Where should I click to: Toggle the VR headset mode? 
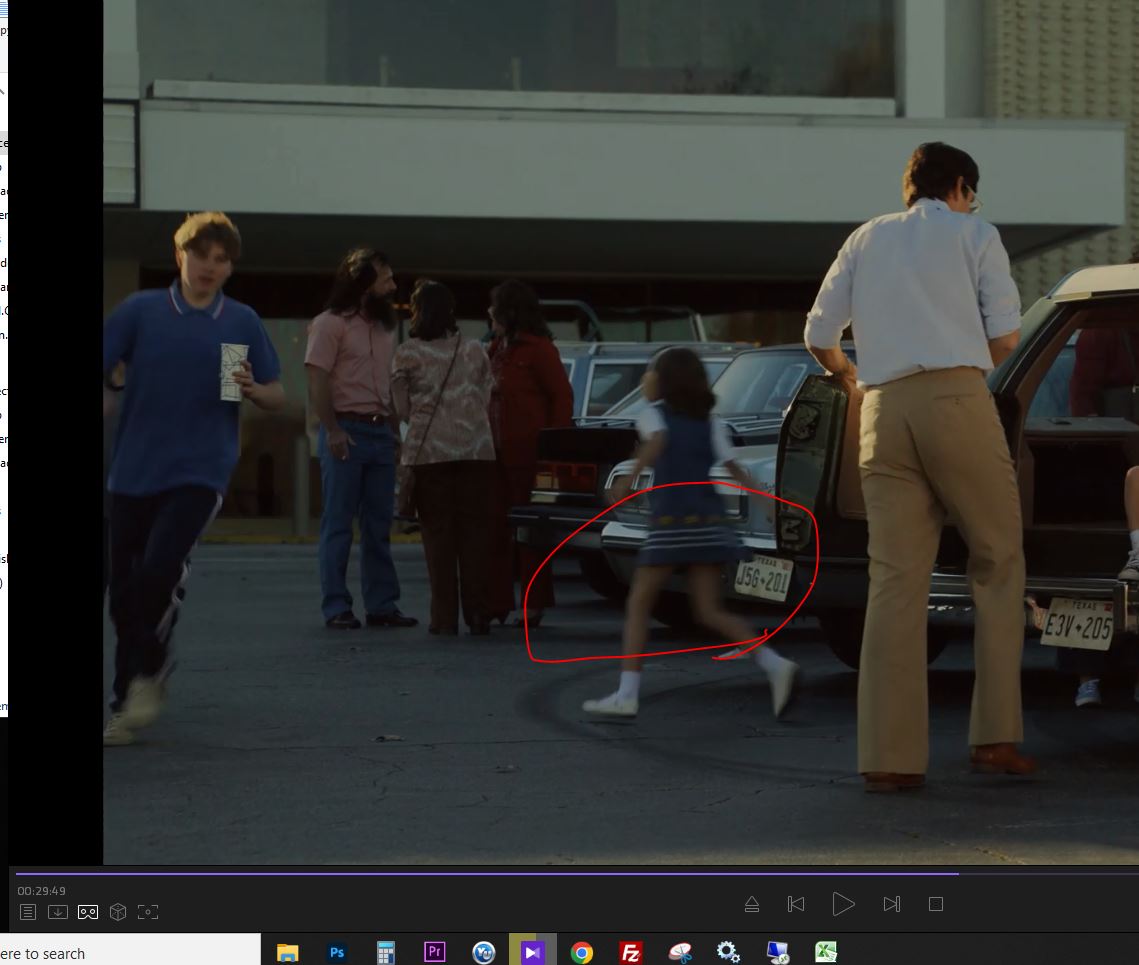pyautogui.click(x=88, y=912)
